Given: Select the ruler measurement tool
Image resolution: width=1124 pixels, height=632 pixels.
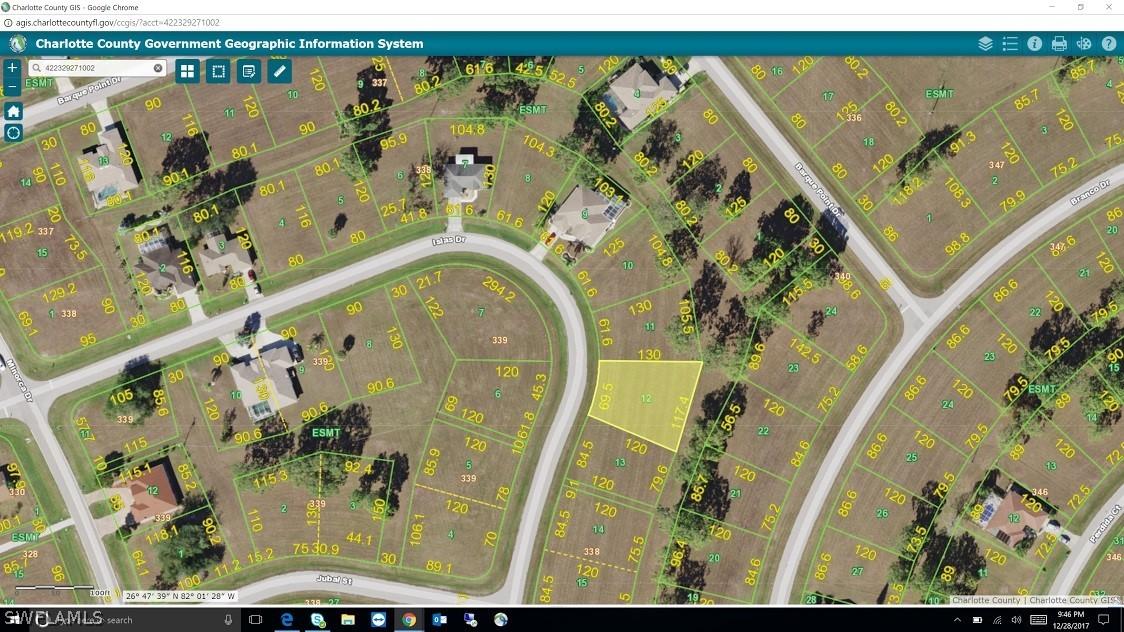Looking at the screenshot, I should click(280, 71).
